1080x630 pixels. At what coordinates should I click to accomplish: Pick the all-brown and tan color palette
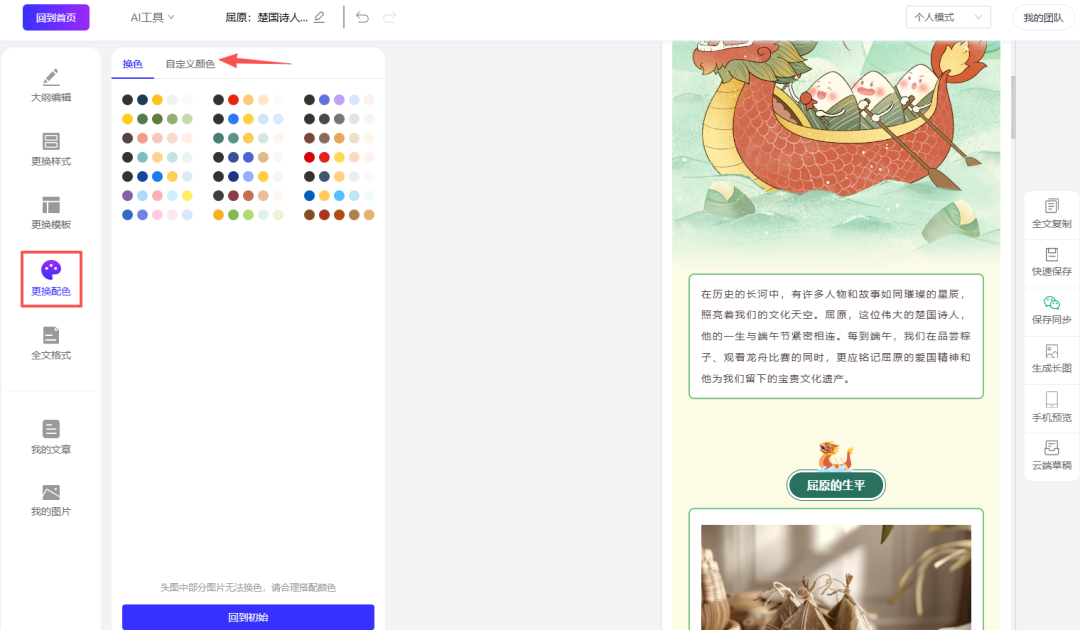339,215
